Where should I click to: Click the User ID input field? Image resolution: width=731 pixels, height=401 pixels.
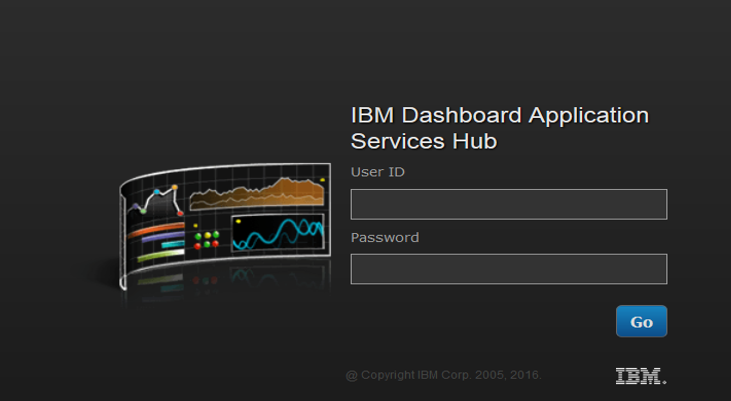click(x=509, y=204)
